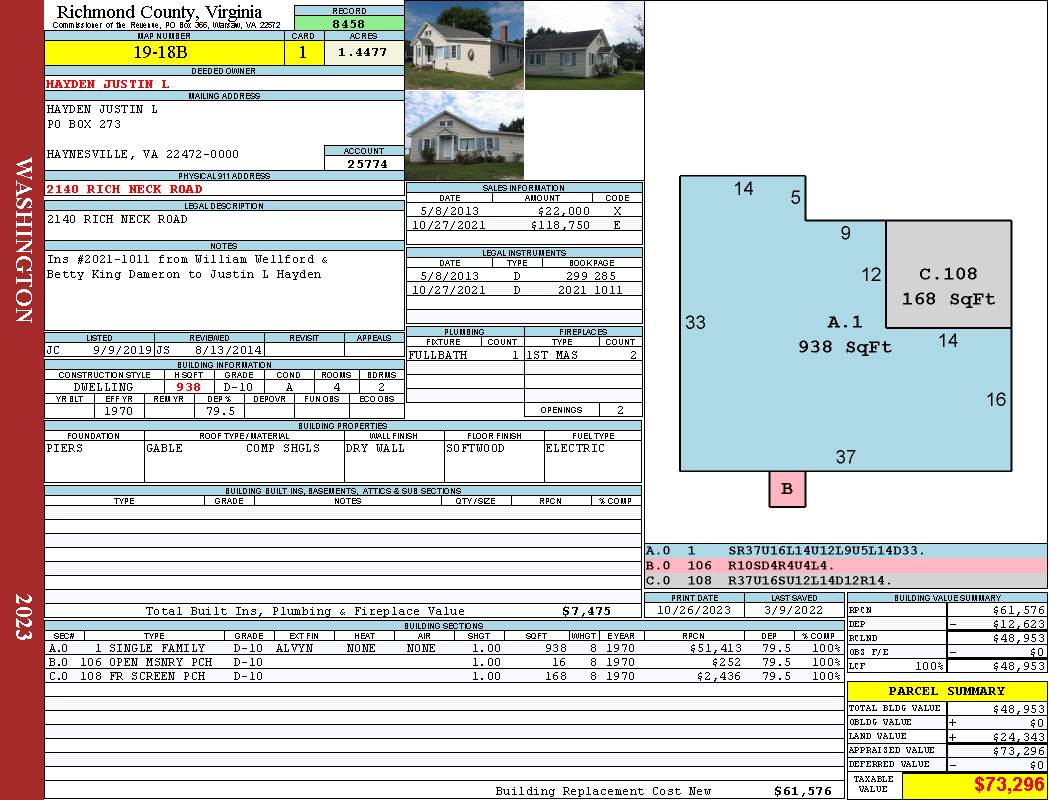Select deeded owner HAYDEN JUSTIN L in red
The width and height of the screenshot is (1050, 800).
click(108, 84)
